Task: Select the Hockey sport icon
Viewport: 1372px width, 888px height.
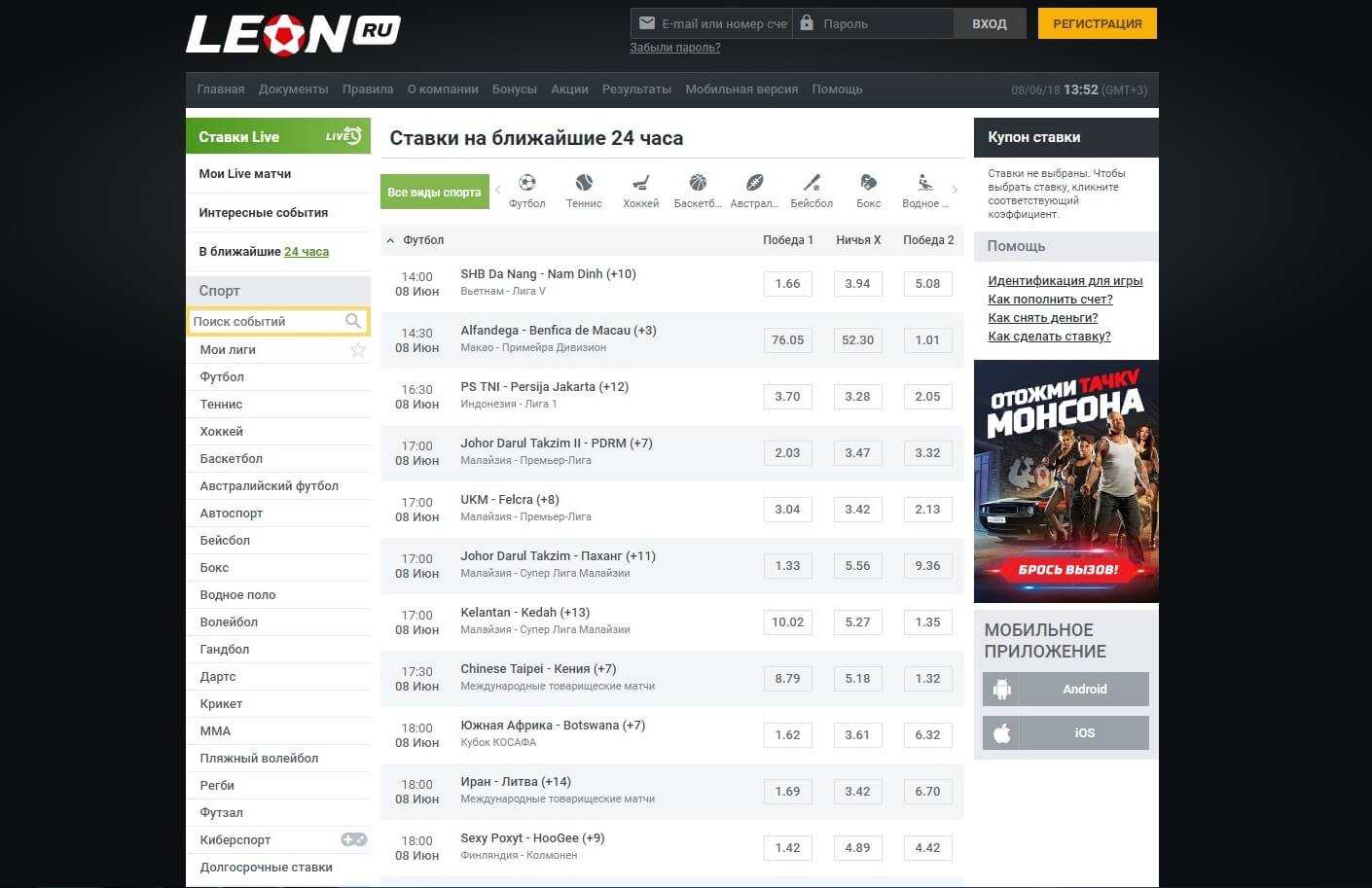Action: (640, 183)
